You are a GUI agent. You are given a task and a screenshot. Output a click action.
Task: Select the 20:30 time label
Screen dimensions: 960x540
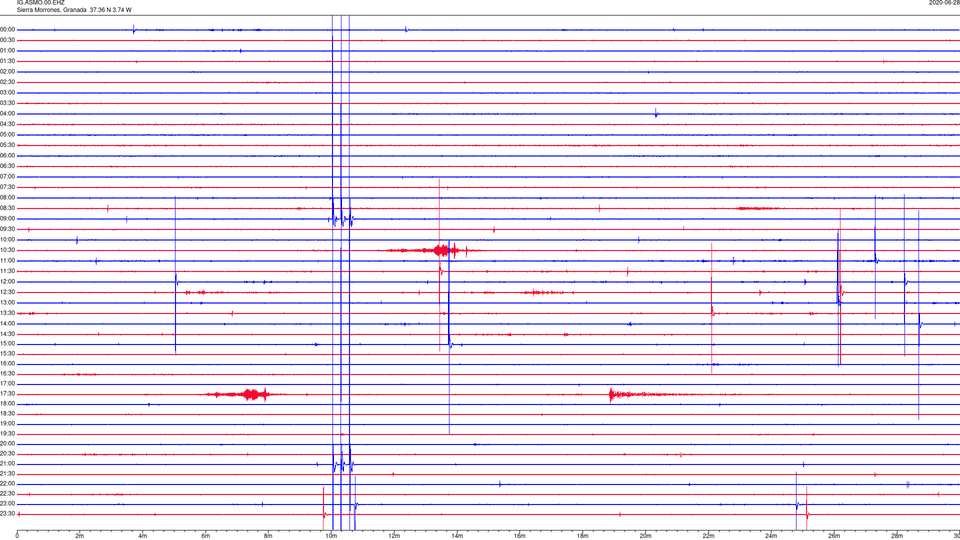point(7,454)
